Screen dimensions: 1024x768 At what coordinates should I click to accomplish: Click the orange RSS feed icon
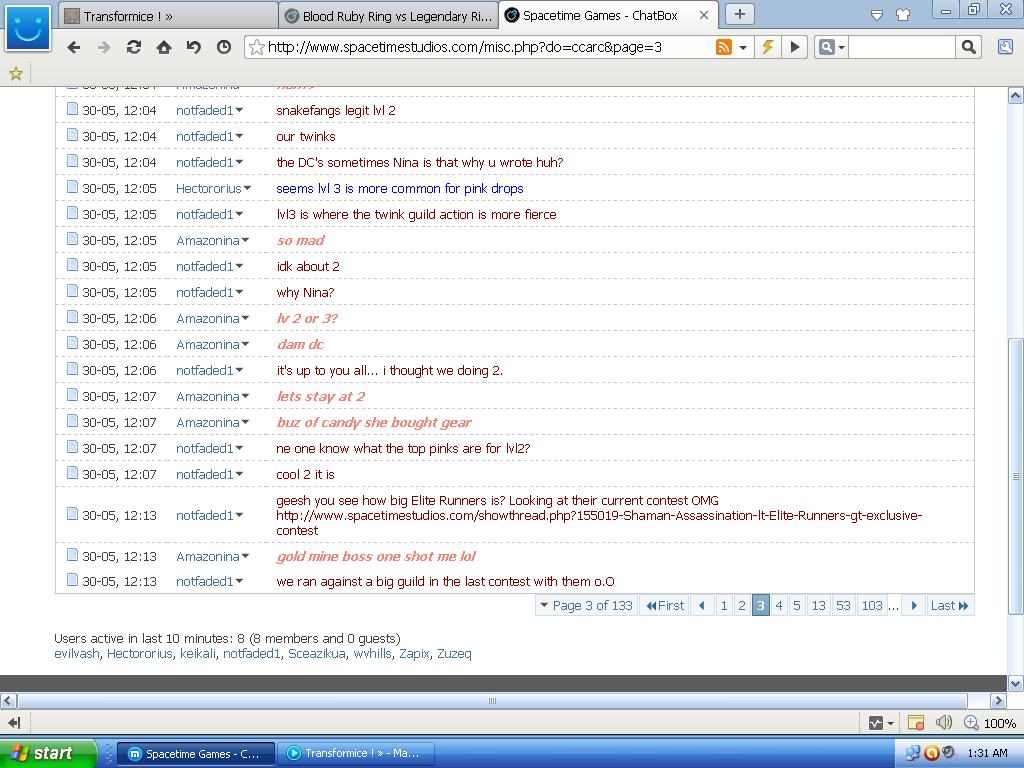pos(724,47)
